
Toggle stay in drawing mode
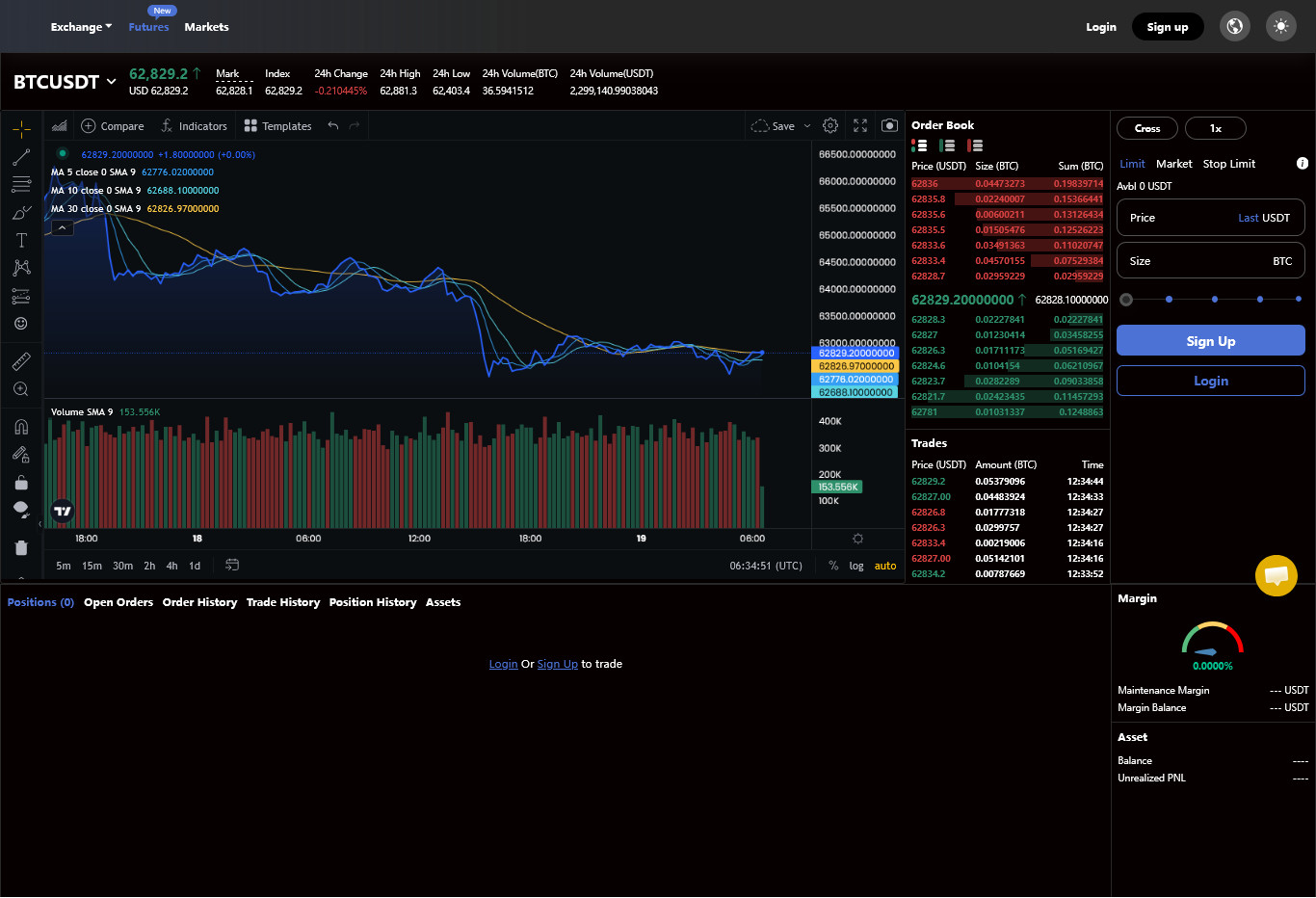[x=21, y=454]
